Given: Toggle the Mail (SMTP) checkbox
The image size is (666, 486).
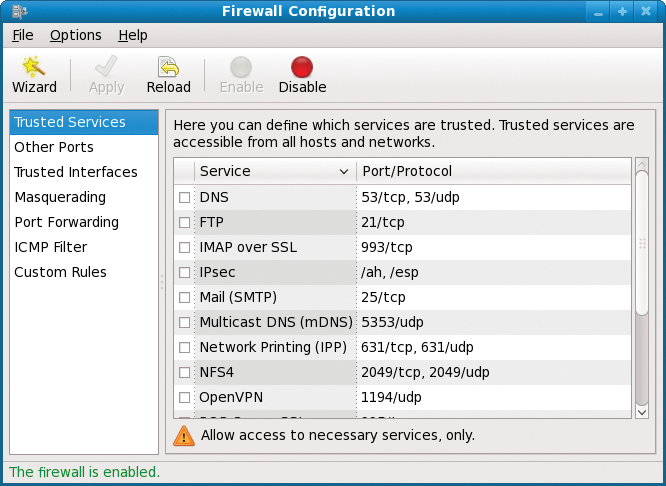Looking at the screenshot, I should click(x=184, y=297).
